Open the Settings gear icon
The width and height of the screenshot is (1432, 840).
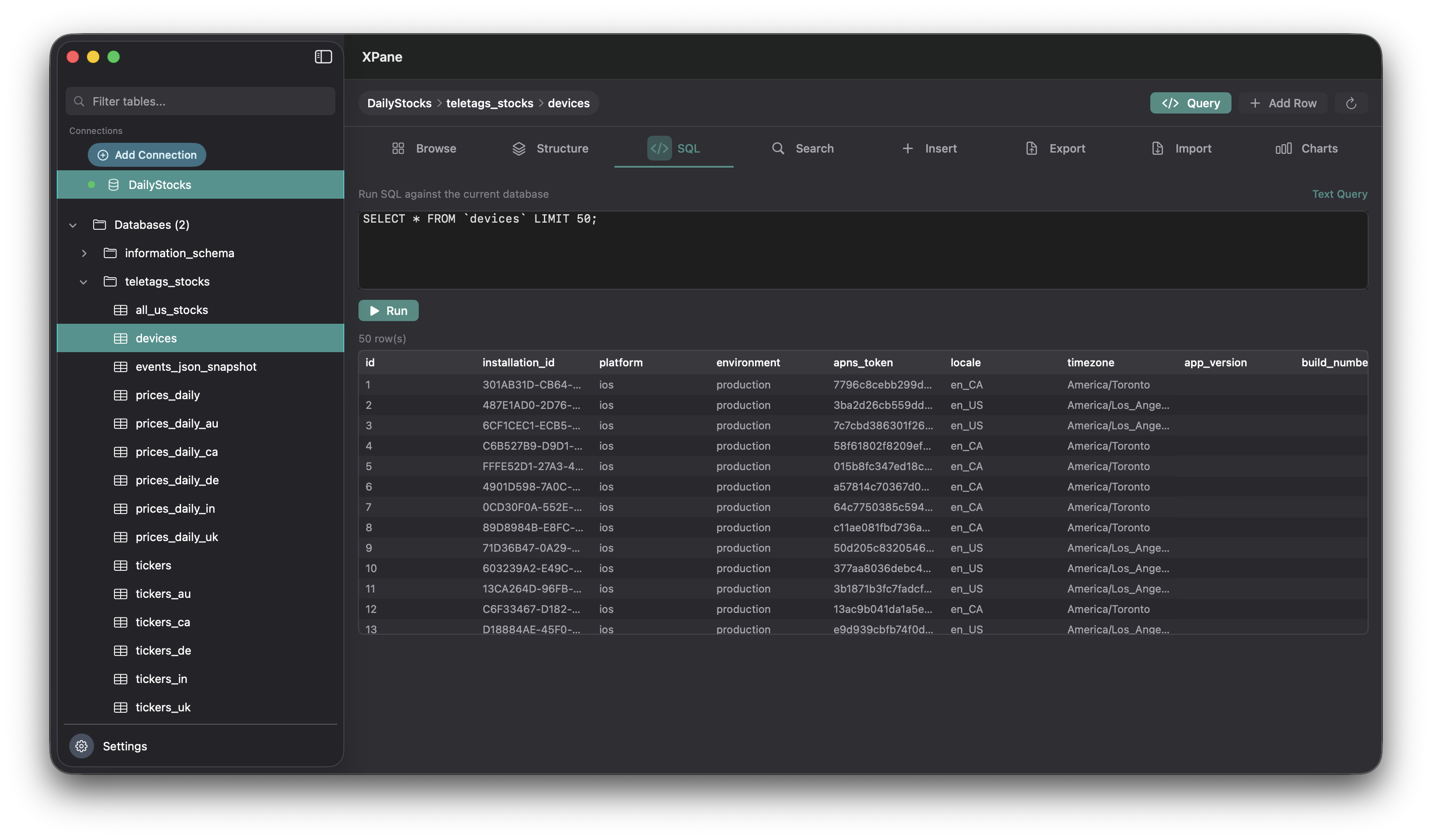click(82, 746)
